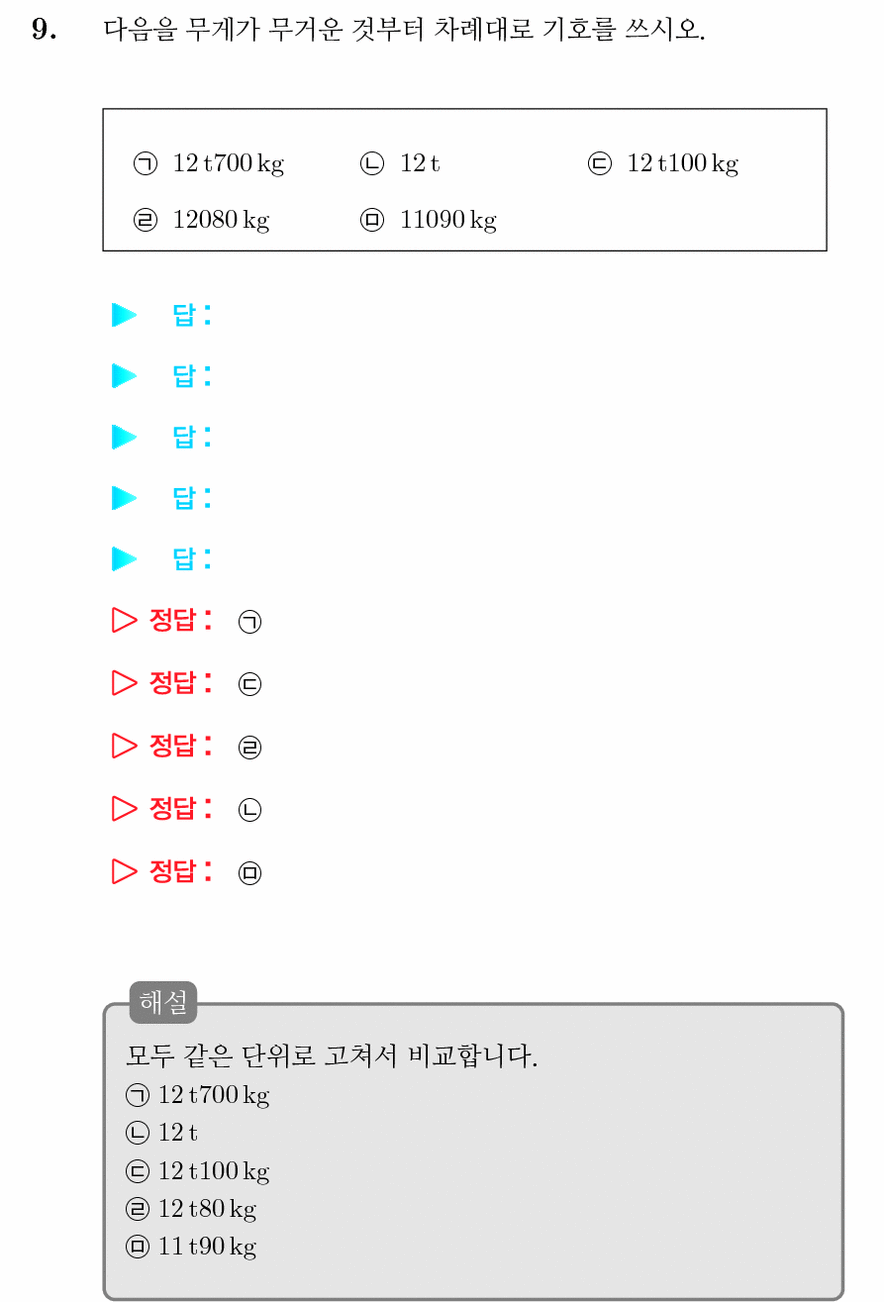The image size is (884, 1302).
Task: Click the red triangle beside answer ㉣
Action: coord(124,746)
